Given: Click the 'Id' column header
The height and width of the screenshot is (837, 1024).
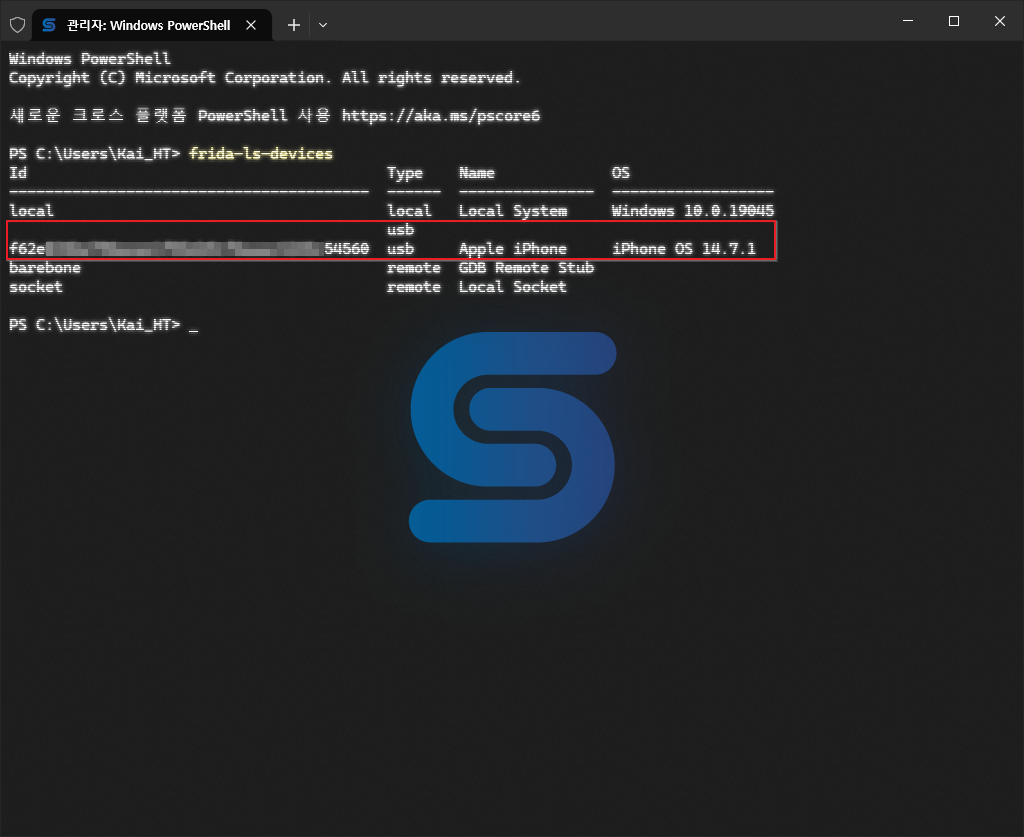Looking at the screenshot, I should [x=18, y=172].
